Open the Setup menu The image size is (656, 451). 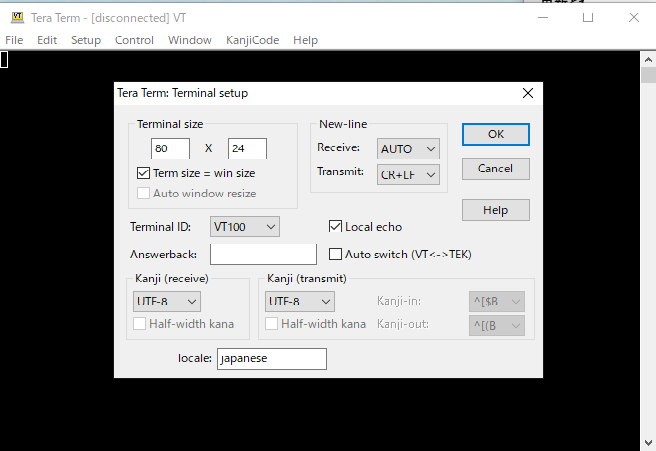pos(86,40)
